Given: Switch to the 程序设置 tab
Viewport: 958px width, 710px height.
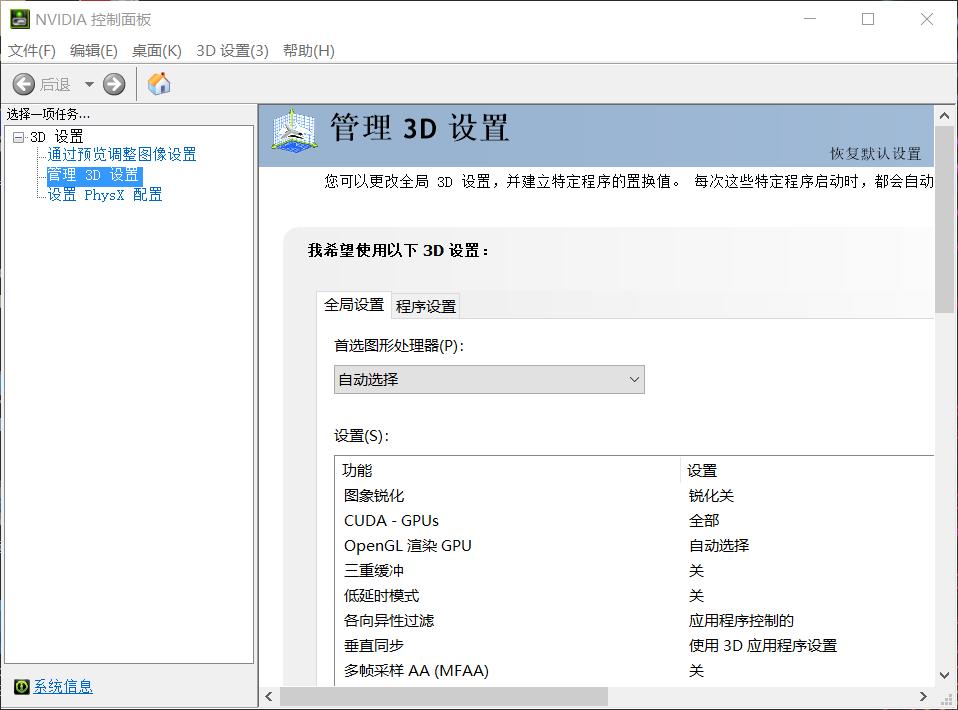Looking at the screenshot, I should 427,305.
